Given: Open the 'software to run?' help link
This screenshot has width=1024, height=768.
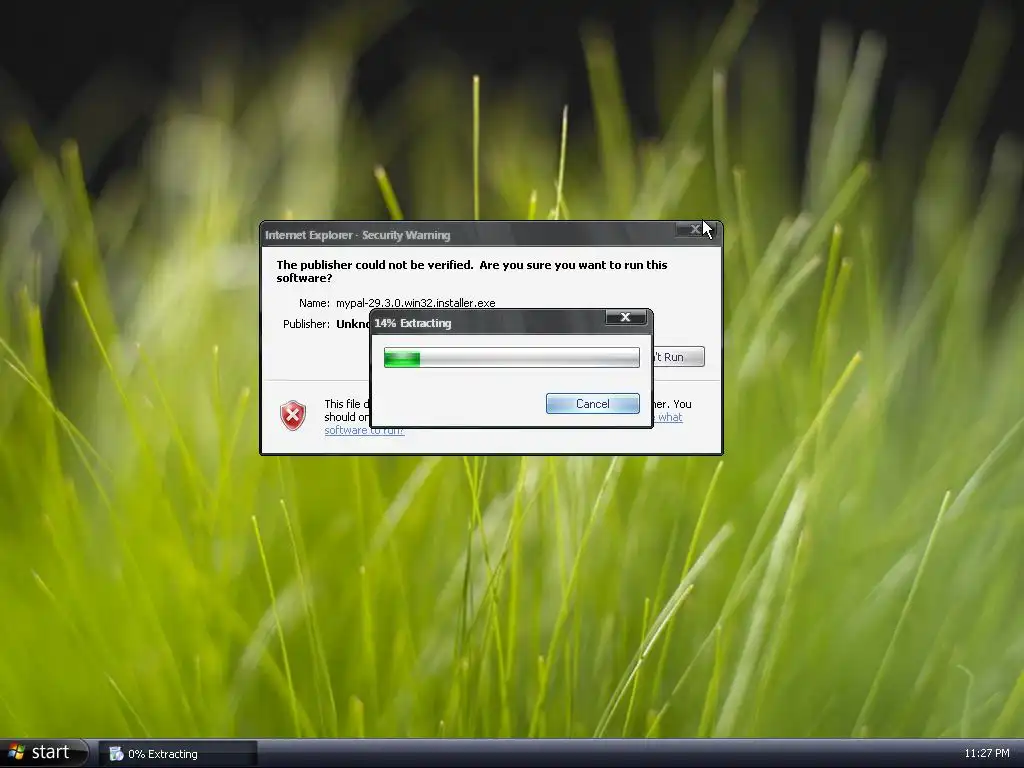Looking at the screenshot, I should 364,430.
